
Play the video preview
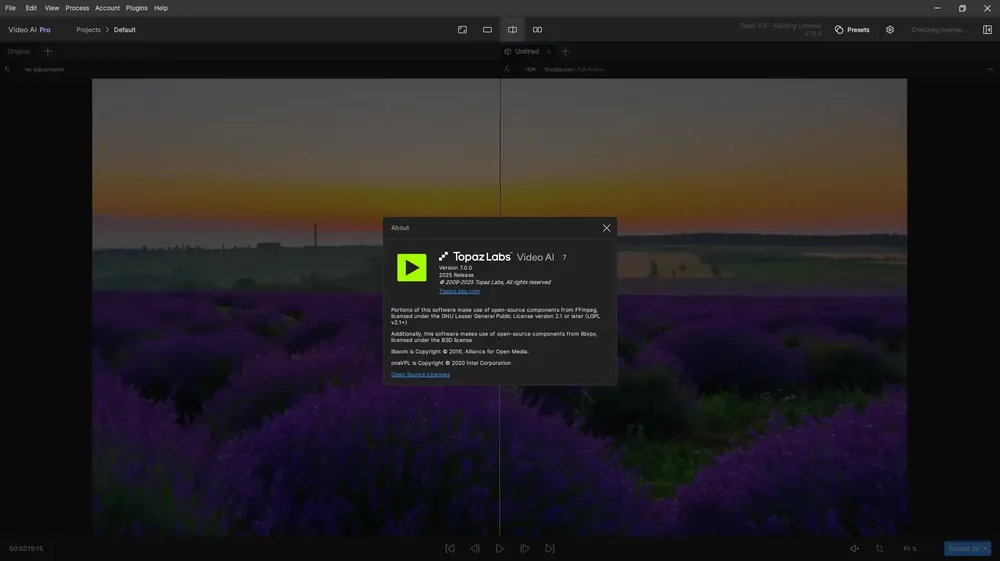tap(499, 548)
